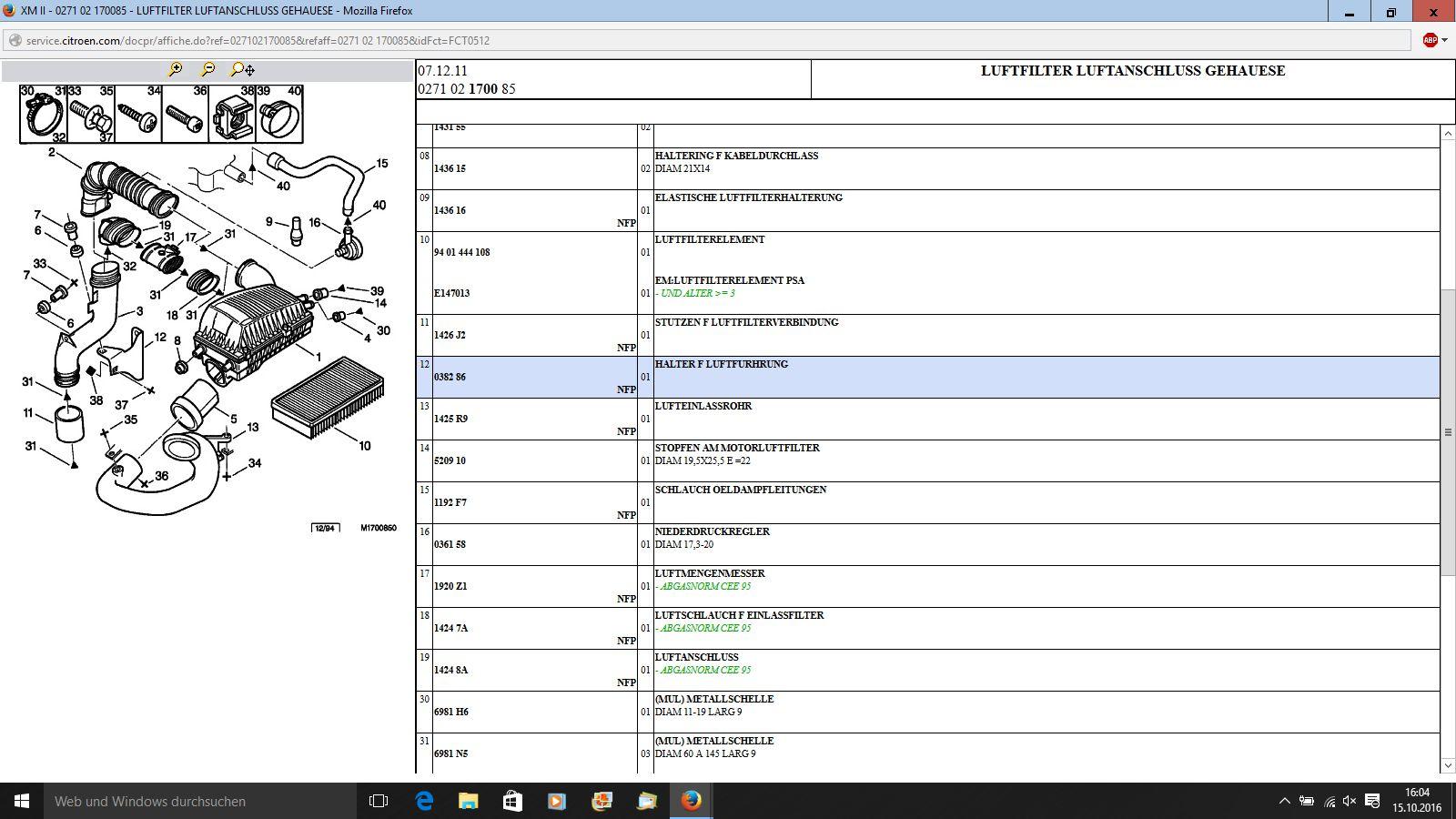Open Task View from the taskbar
1456x819 pixels.
point(379,801)
